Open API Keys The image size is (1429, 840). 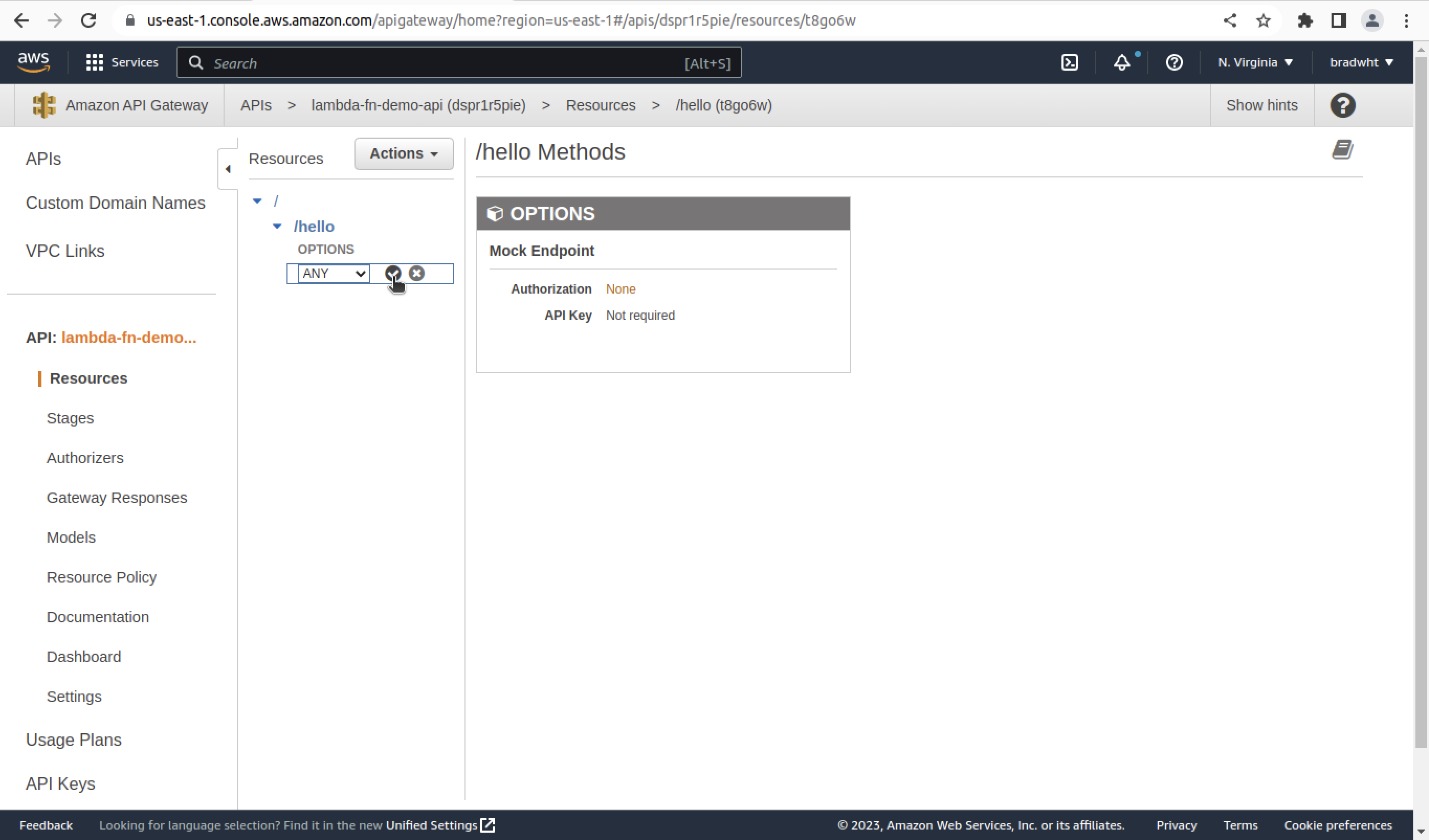pos(60,783)
